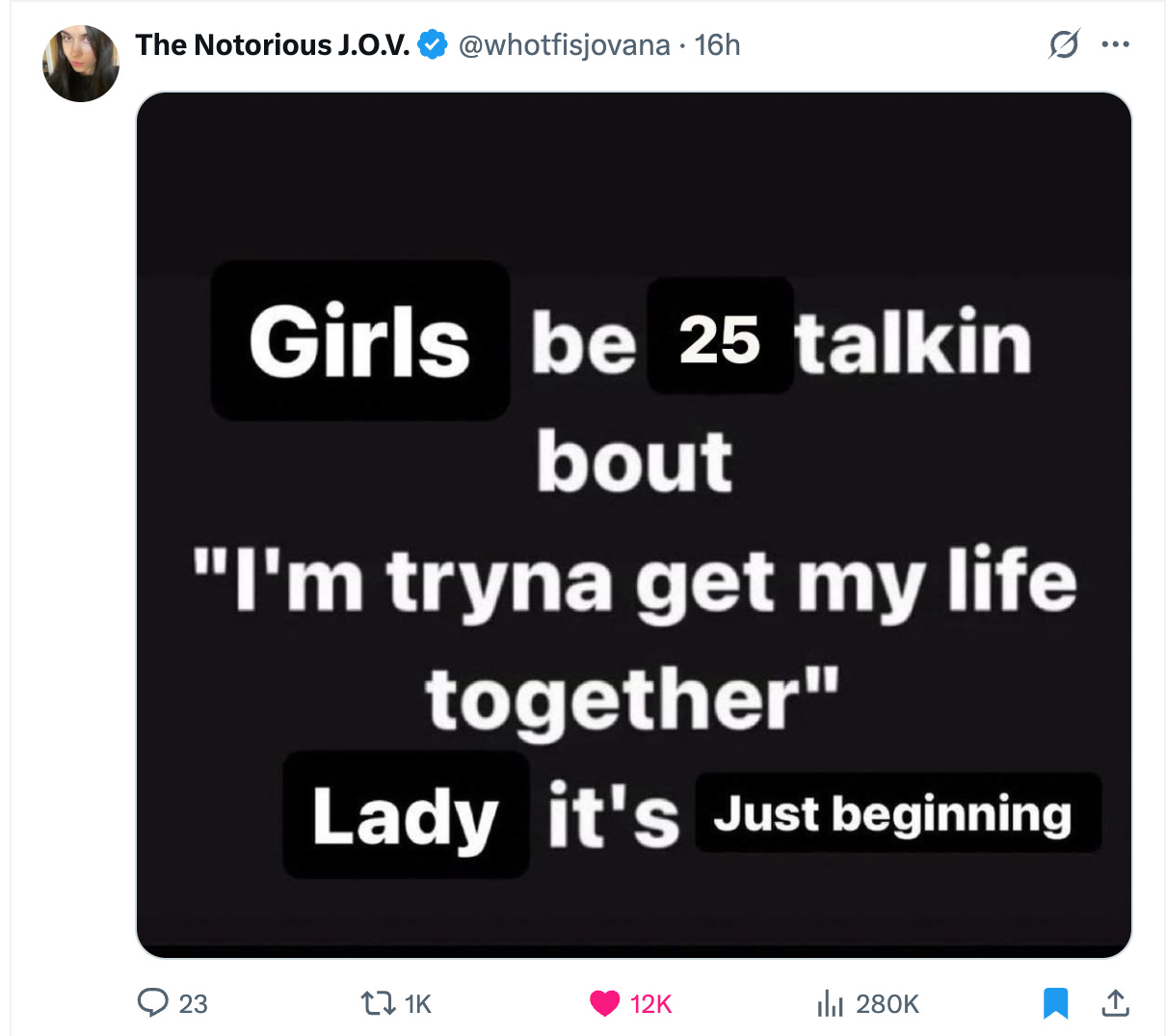
Task: Open The Notorious J.O.V. display name link
Action: pos(273,44)
